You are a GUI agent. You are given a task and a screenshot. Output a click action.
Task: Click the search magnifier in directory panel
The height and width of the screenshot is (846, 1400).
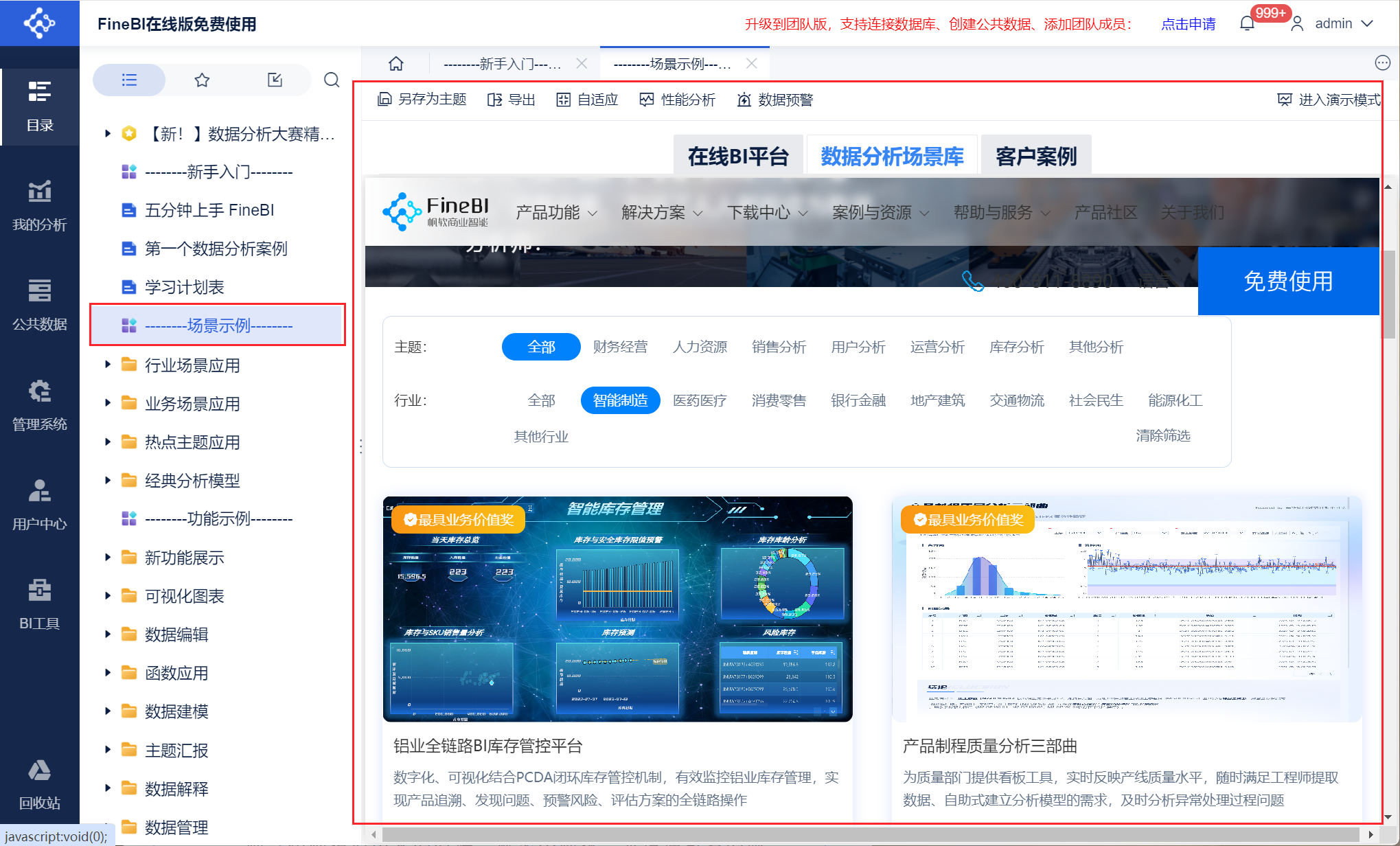coord(332,80)
